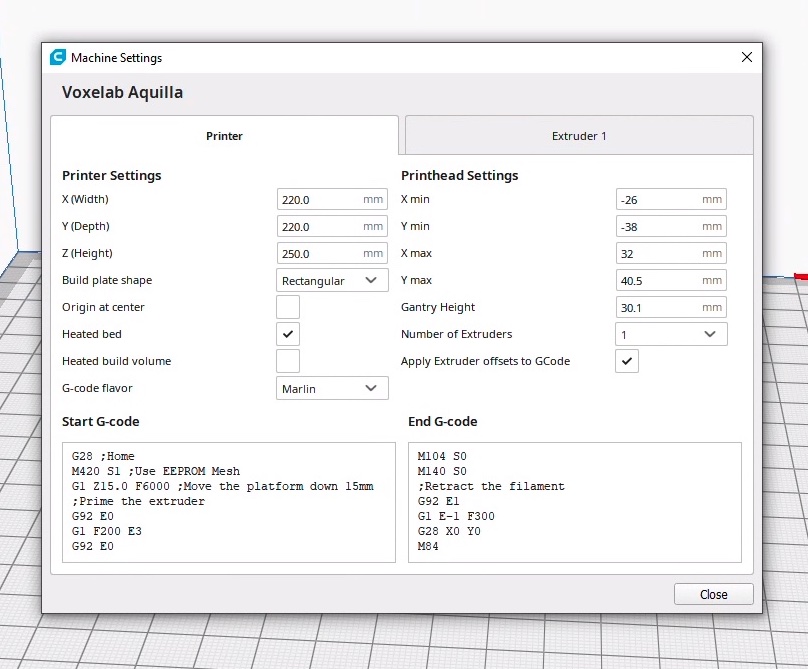The image size is (808, 669).
Task: Click the 'M84' line in End G-code
Action: pyautogui.click(x=428, y=546)
